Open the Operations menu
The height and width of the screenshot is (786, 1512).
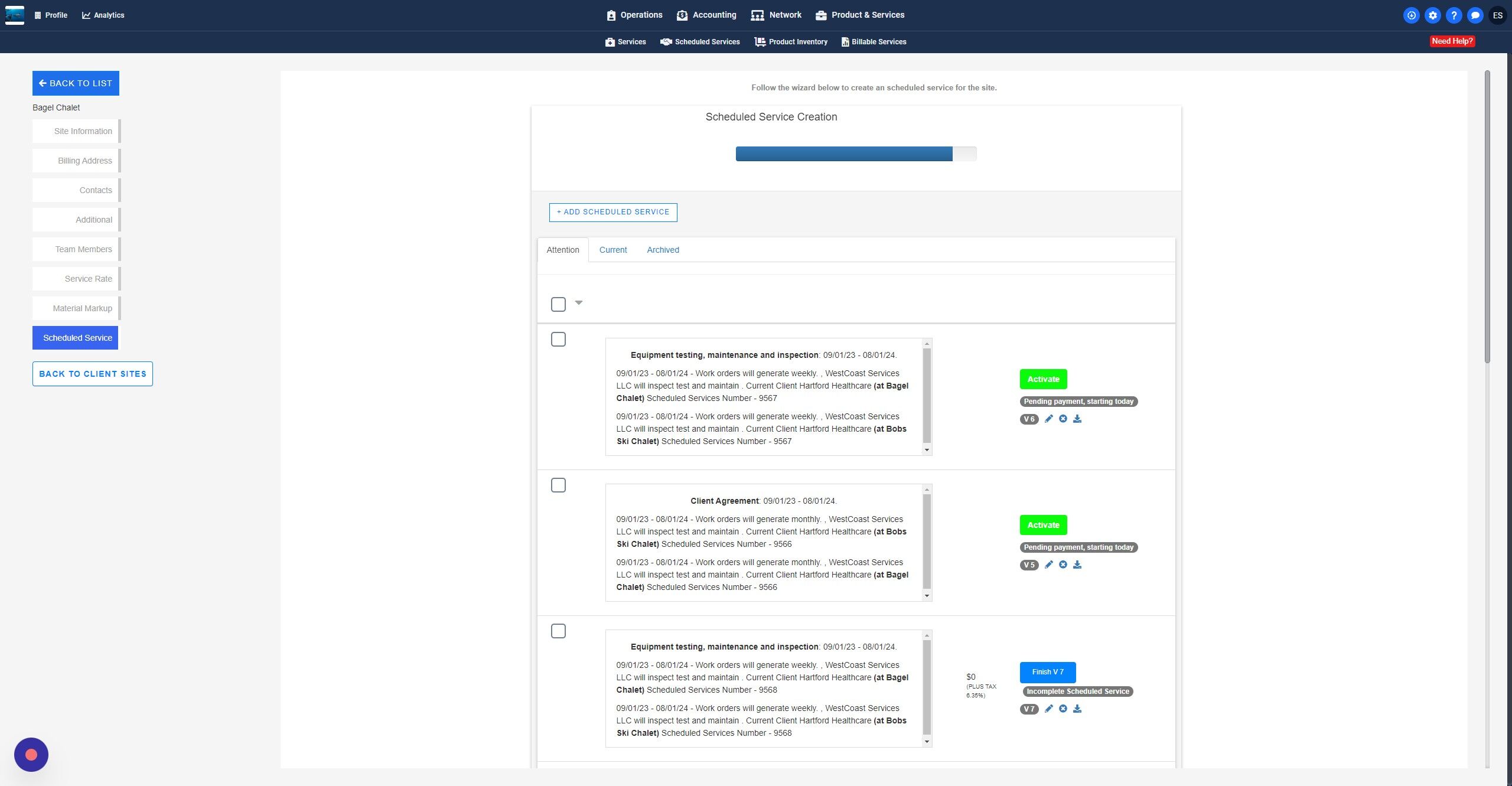tap(634, 15)
